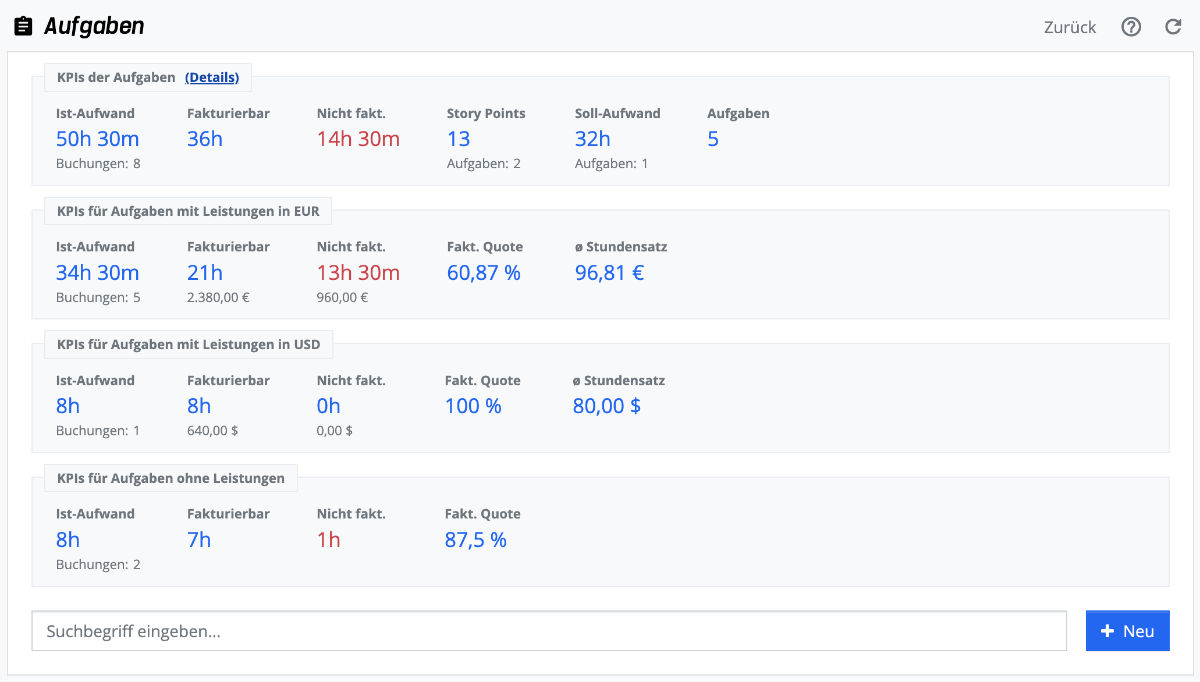Select the 32h Soll-Aufwand value
The width and height of the screenshot is (1200, 682).
coord(593,139)
